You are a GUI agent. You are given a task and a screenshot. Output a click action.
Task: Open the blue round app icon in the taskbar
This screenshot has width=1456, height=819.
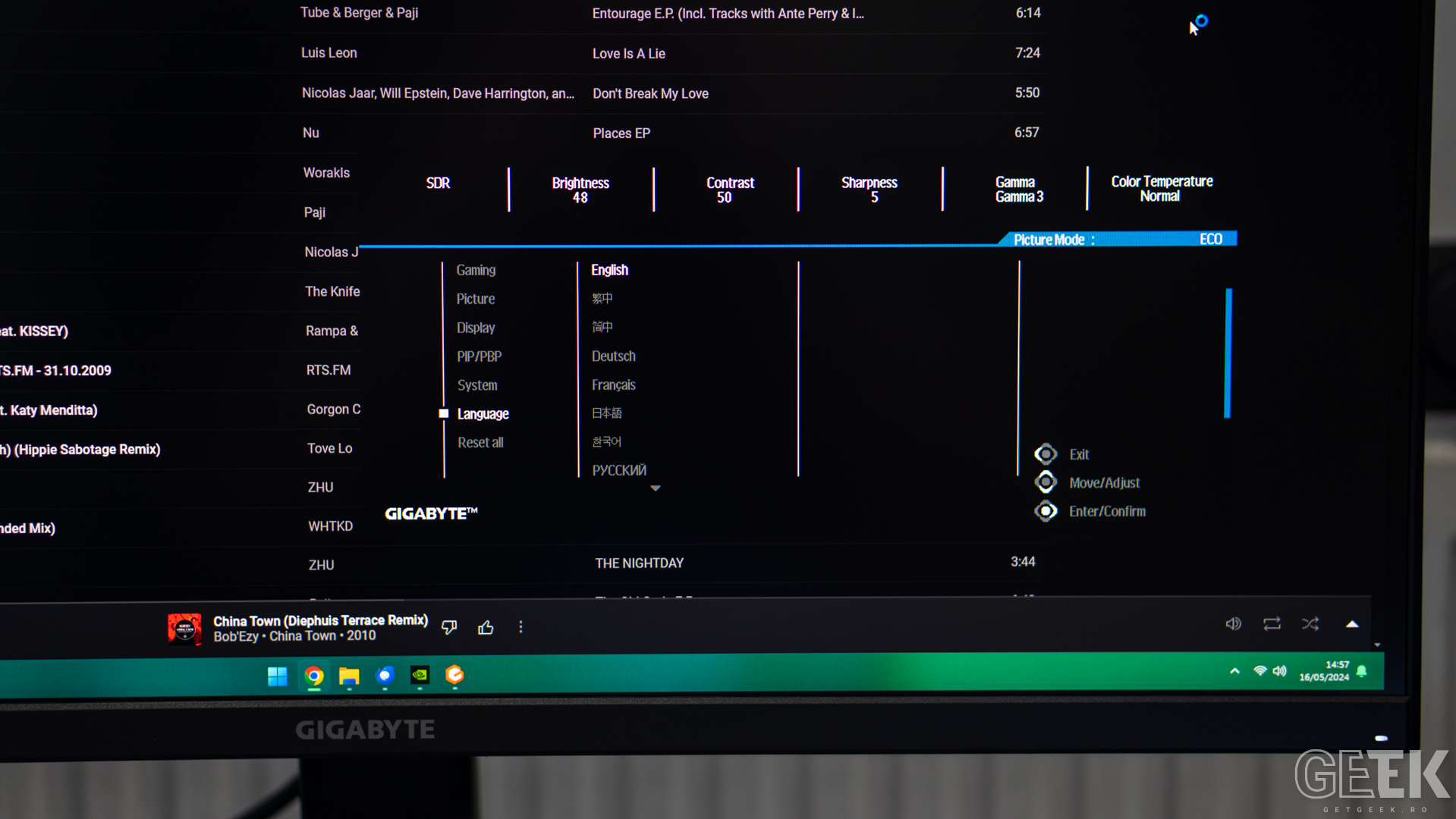(385, 675)
